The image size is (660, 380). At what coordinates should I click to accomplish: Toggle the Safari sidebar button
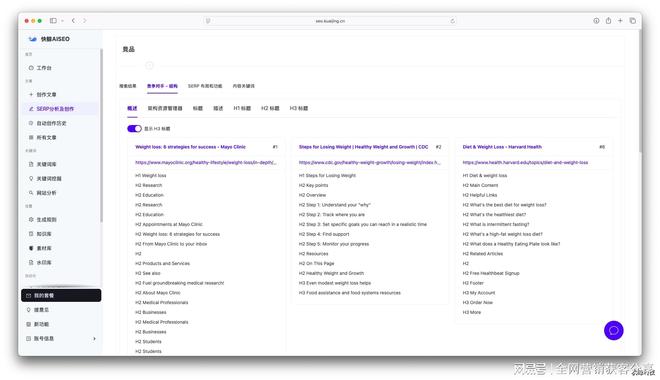(53, 21)
